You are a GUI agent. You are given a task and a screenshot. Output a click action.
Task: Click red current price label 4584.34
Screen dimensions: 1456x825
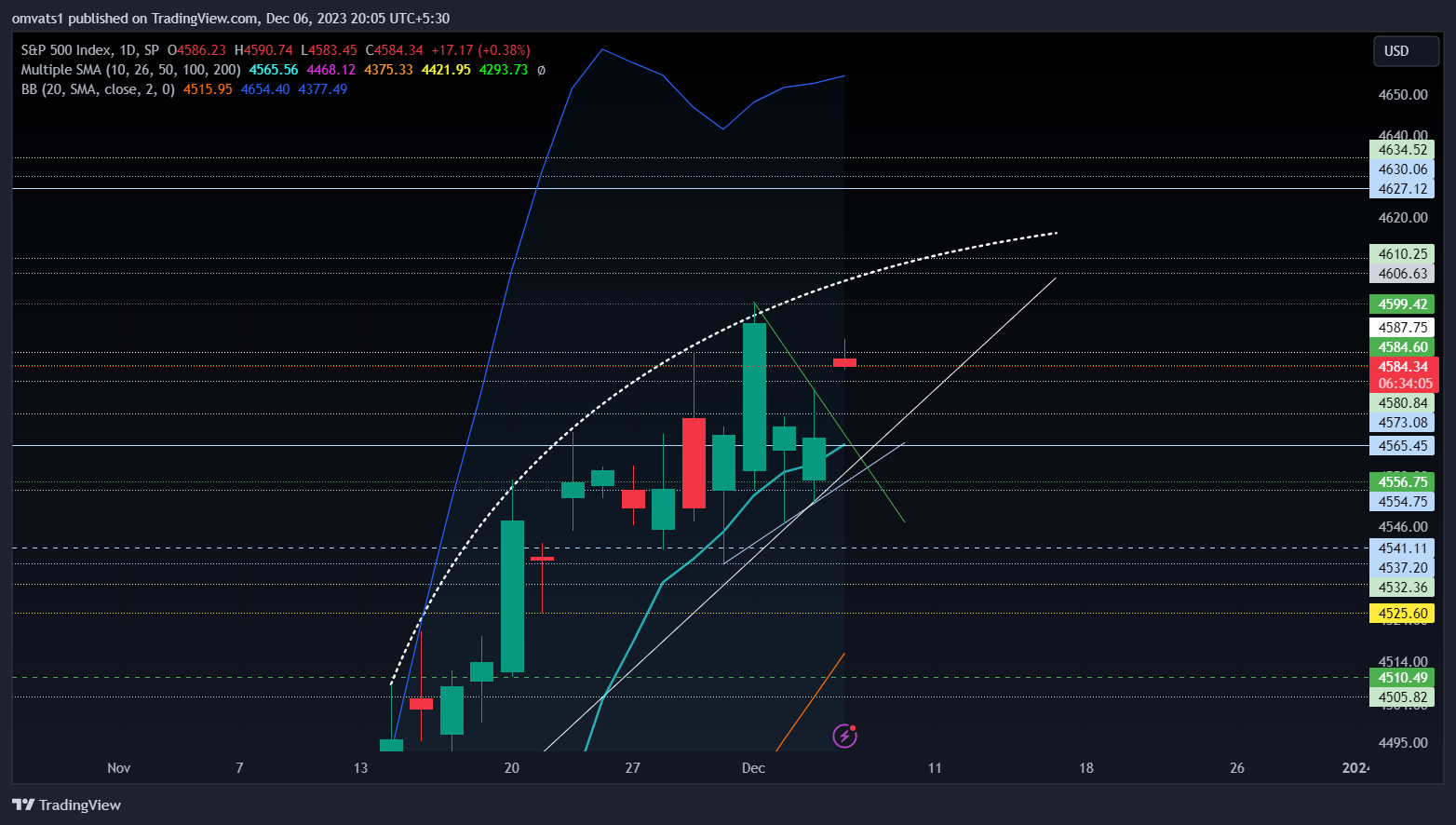pyautogui.click(x=1404, y=367)
